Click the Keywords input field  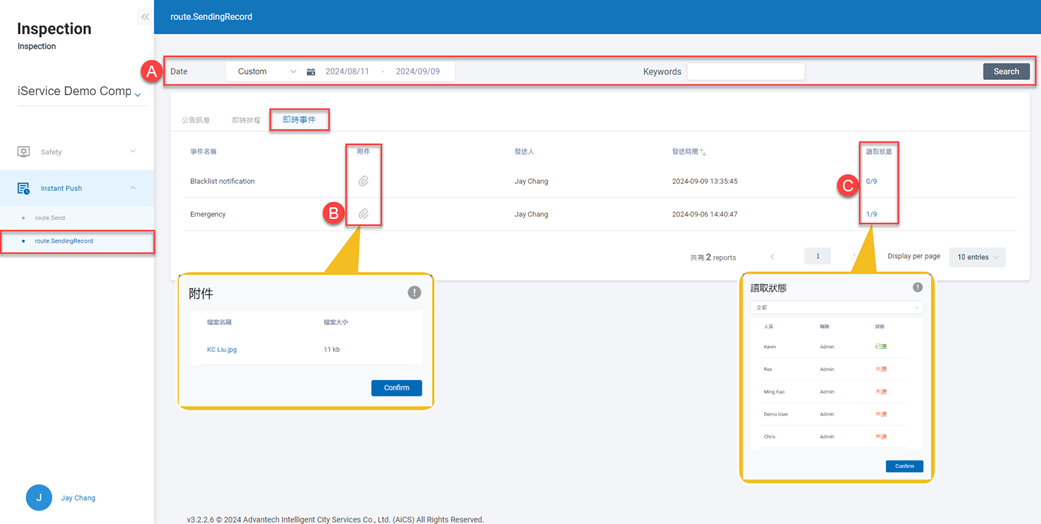(745, 72)
